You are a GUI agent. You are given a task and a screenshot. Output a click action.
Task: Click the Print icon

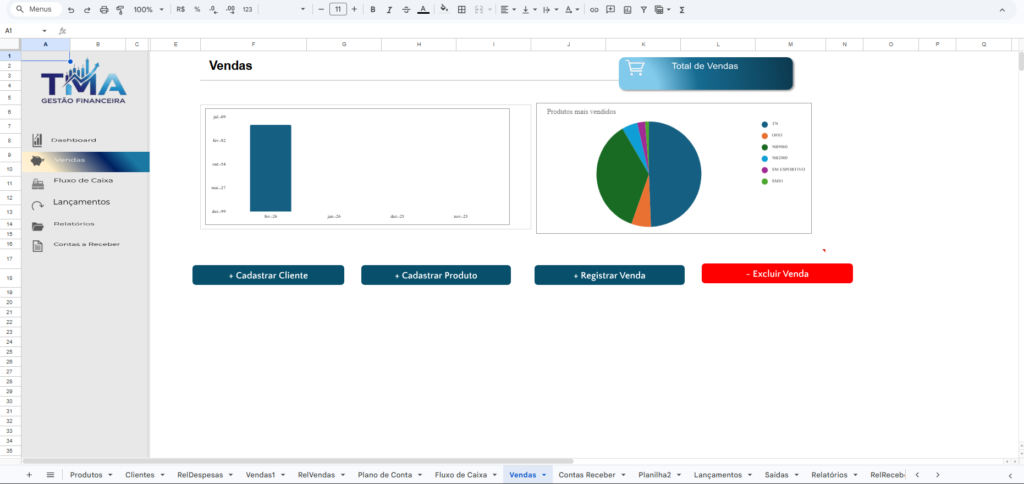(x=103, y=9)
